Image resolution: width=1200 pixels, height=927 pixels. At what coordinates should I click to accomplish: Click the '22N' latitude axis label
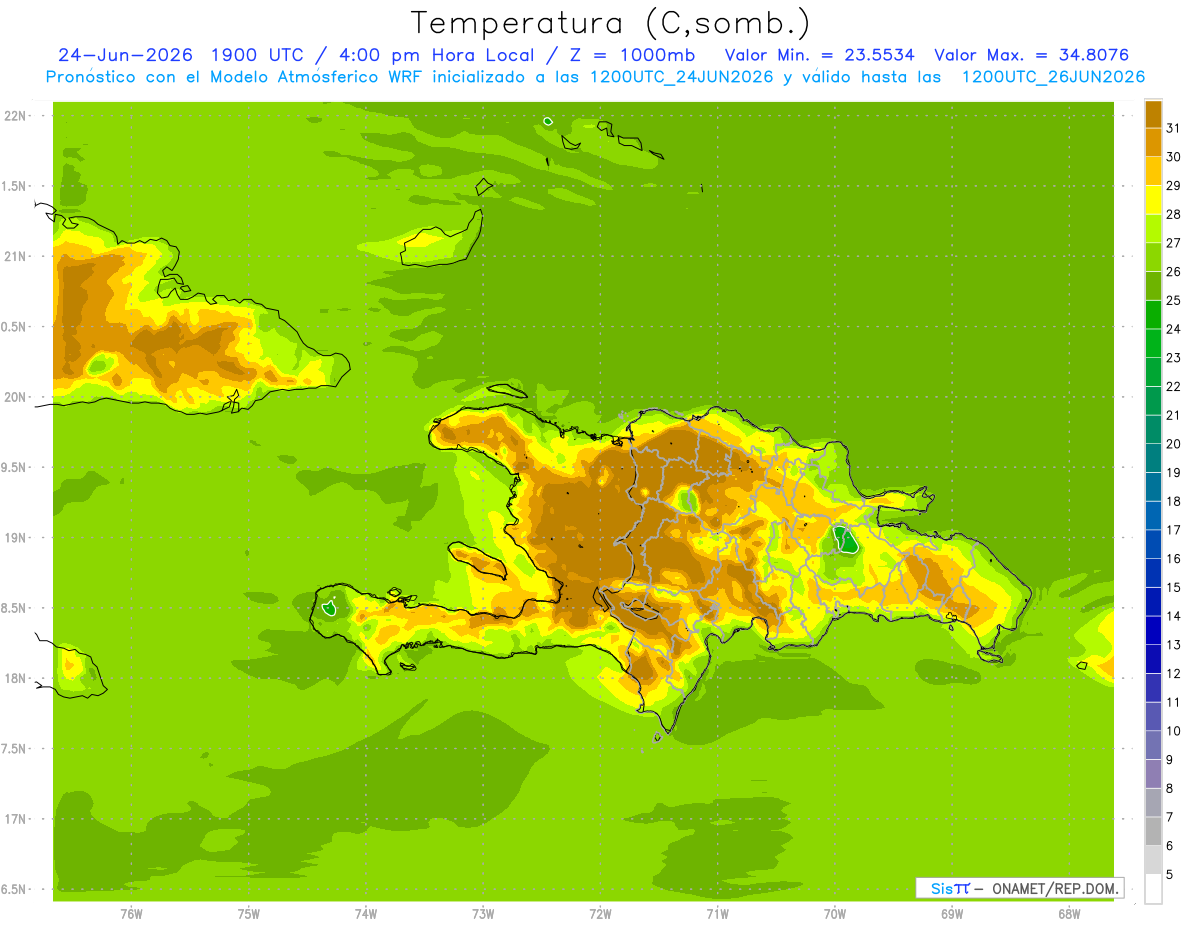click(17, 116)
